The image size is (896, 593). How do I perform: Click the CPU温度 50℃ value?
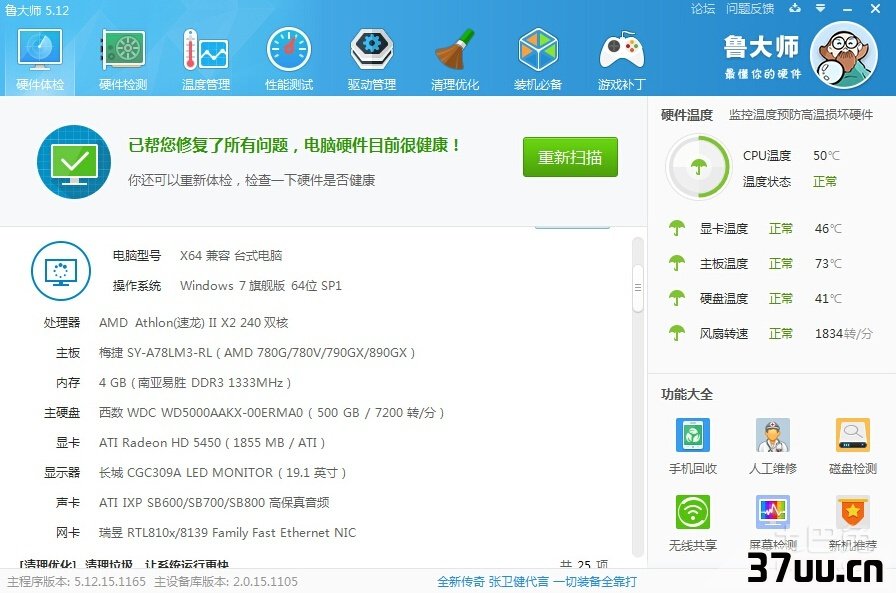pos(826,155)
